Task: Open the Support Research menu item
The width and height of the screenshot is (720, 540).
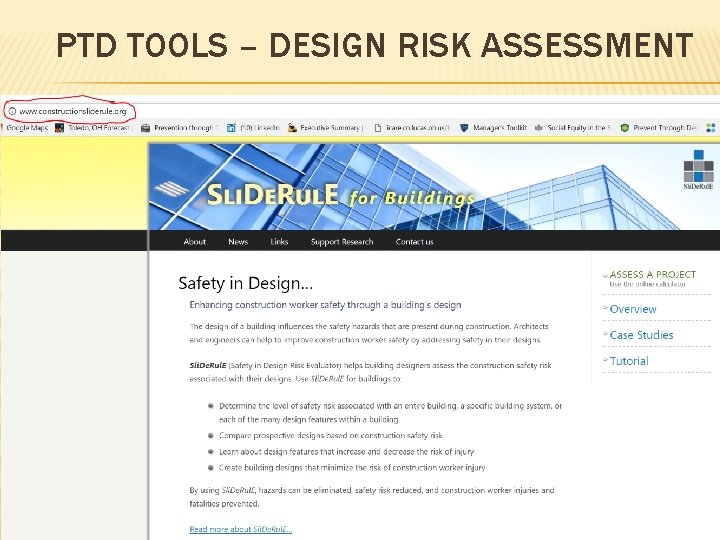Action: click(342, 242)
